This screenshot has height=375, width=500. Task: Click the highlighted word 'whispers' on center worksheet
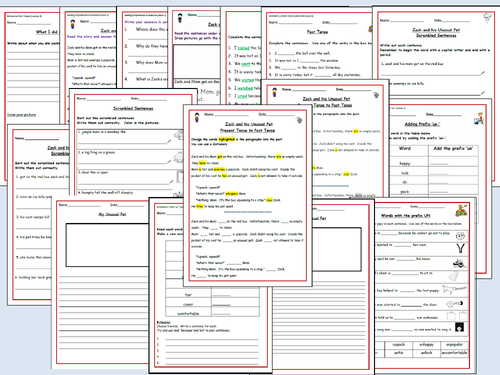232,194
